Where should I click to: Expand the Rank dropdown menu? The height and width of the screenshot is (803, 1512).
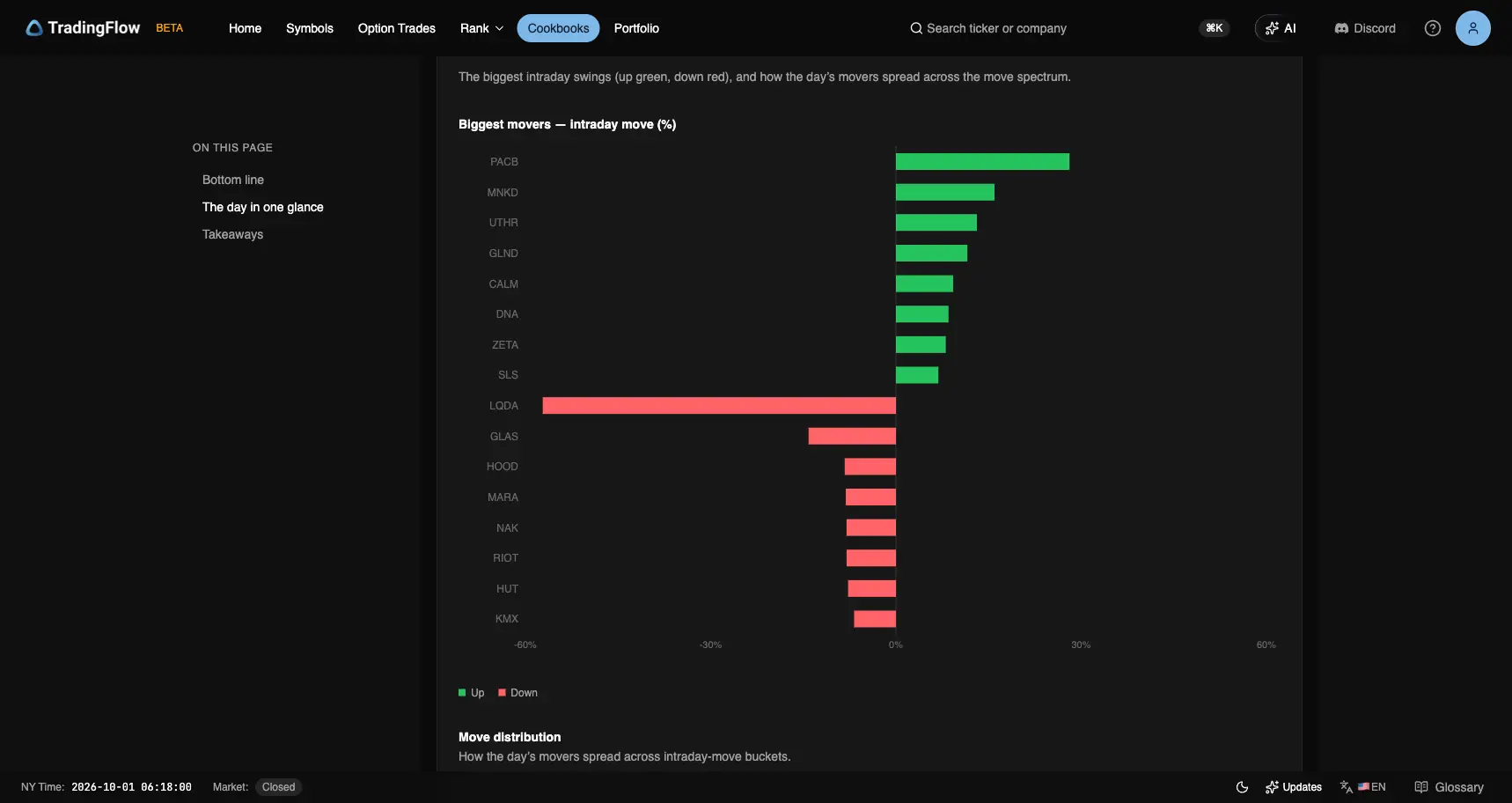point(481,28)
